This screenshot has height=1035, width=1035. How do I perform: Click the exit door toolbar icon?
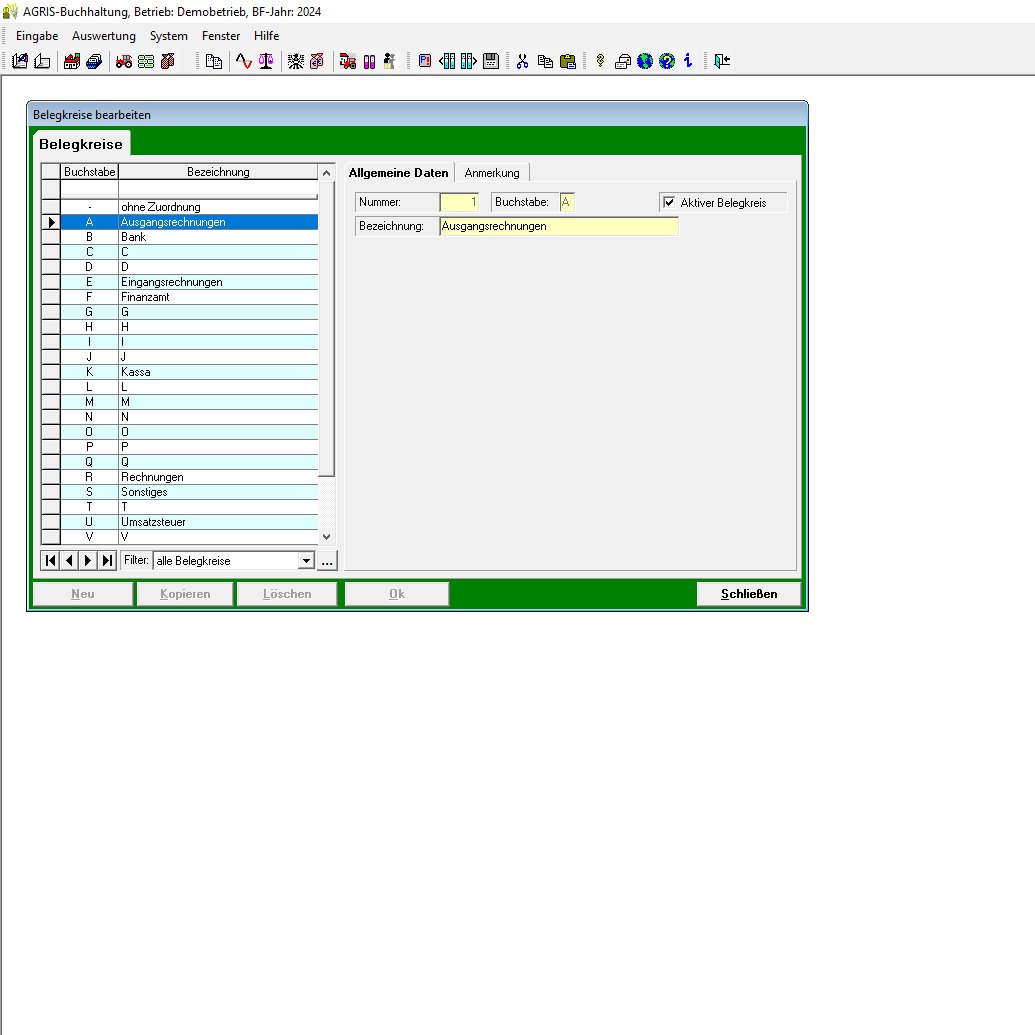tap(722, 61)
